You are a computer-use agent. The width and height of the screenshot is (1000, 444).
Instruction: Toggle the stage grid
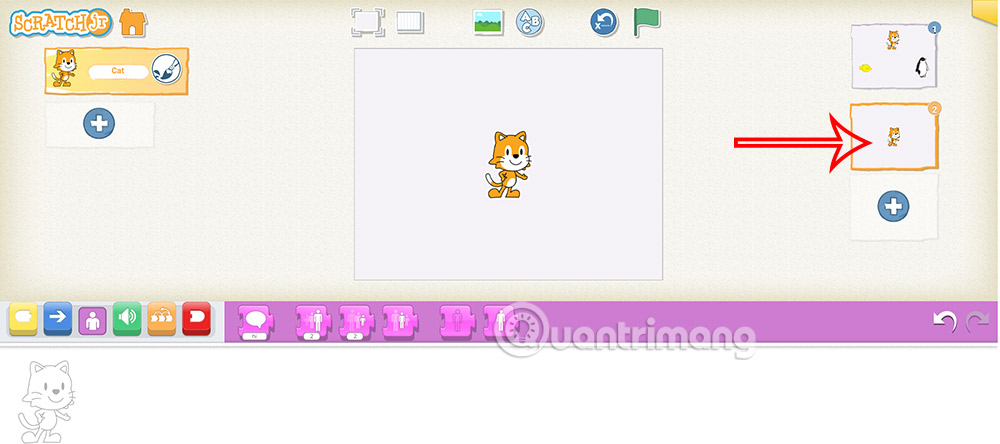pyautogui.click(x=409, y=22)
